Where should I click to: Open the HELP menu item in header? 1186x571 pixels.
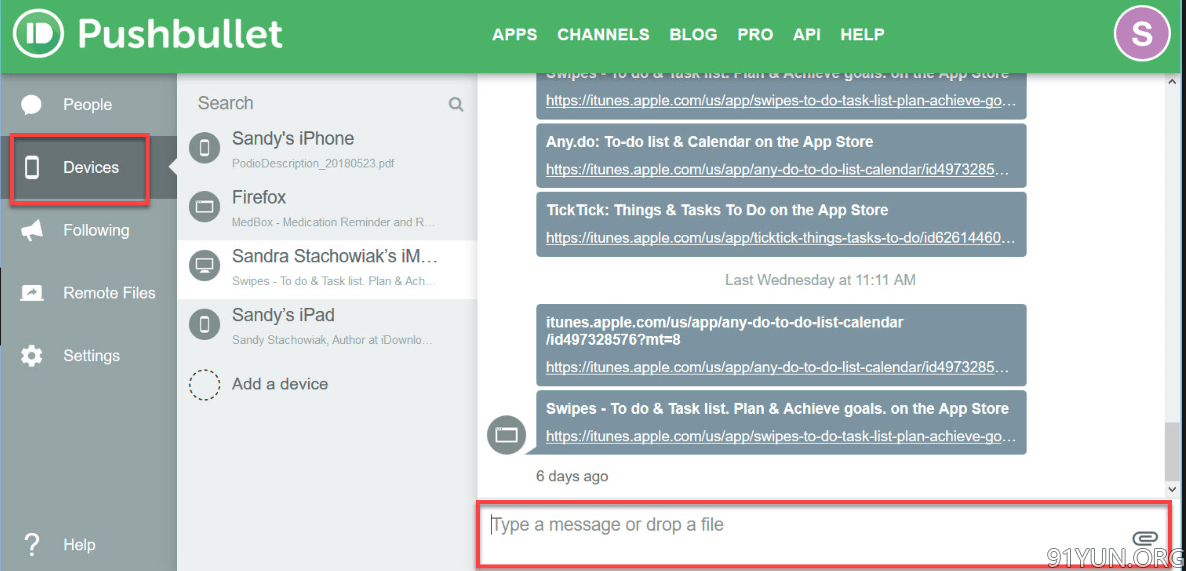862,35
